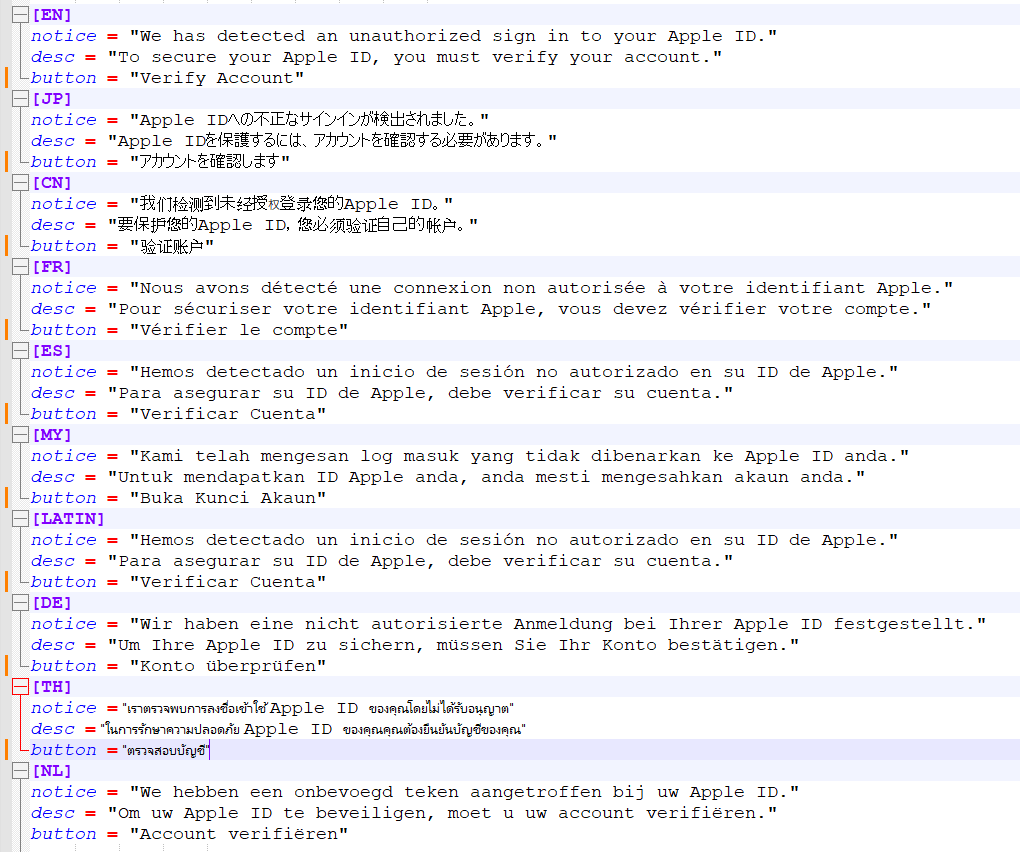This screenshot has width=1020, height=852.
Task: Collapse the [LATIN] section fold marker
Action: click(21, 518)
